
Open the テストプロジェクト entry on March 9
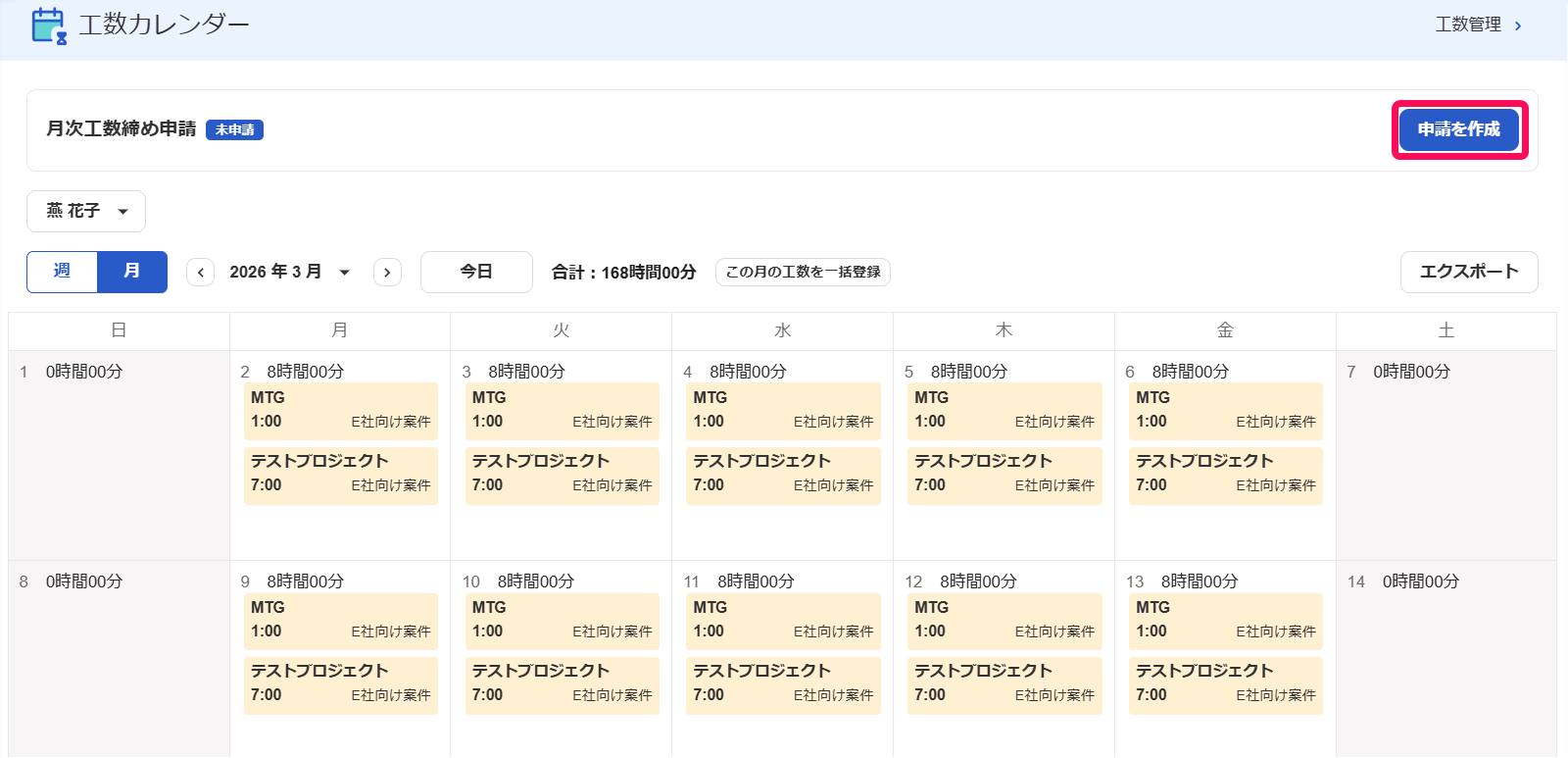341,685
